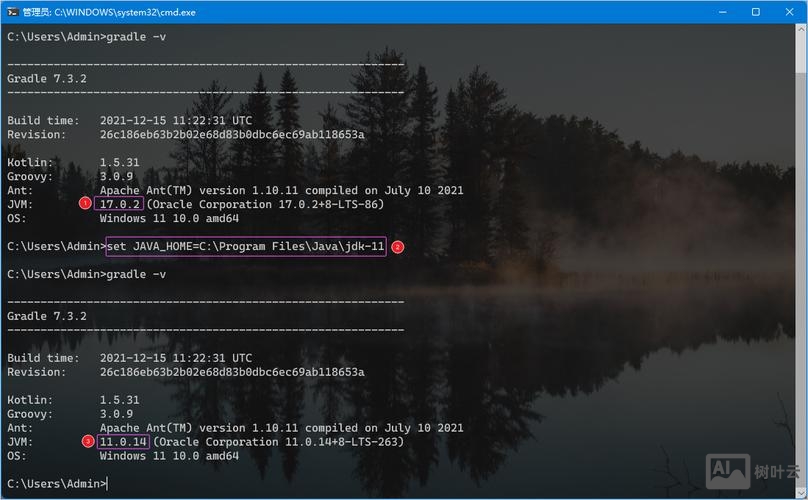Close the cmd.exe window
This screenshot has height=500, width=808.
coord(789,12)
